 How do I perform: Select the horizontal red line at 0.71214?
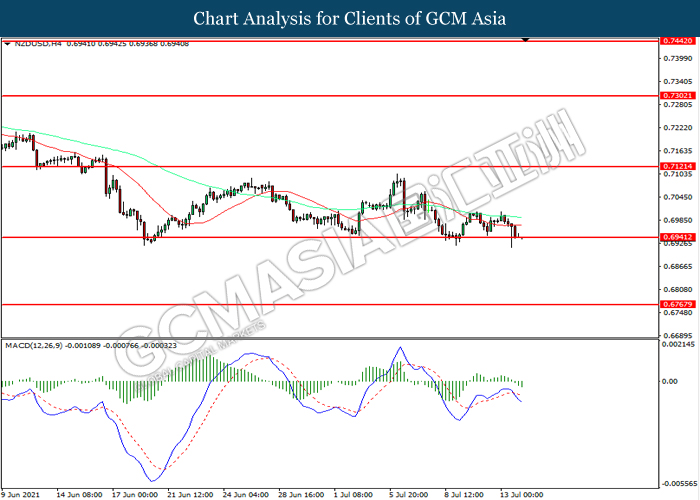[330, 167]
